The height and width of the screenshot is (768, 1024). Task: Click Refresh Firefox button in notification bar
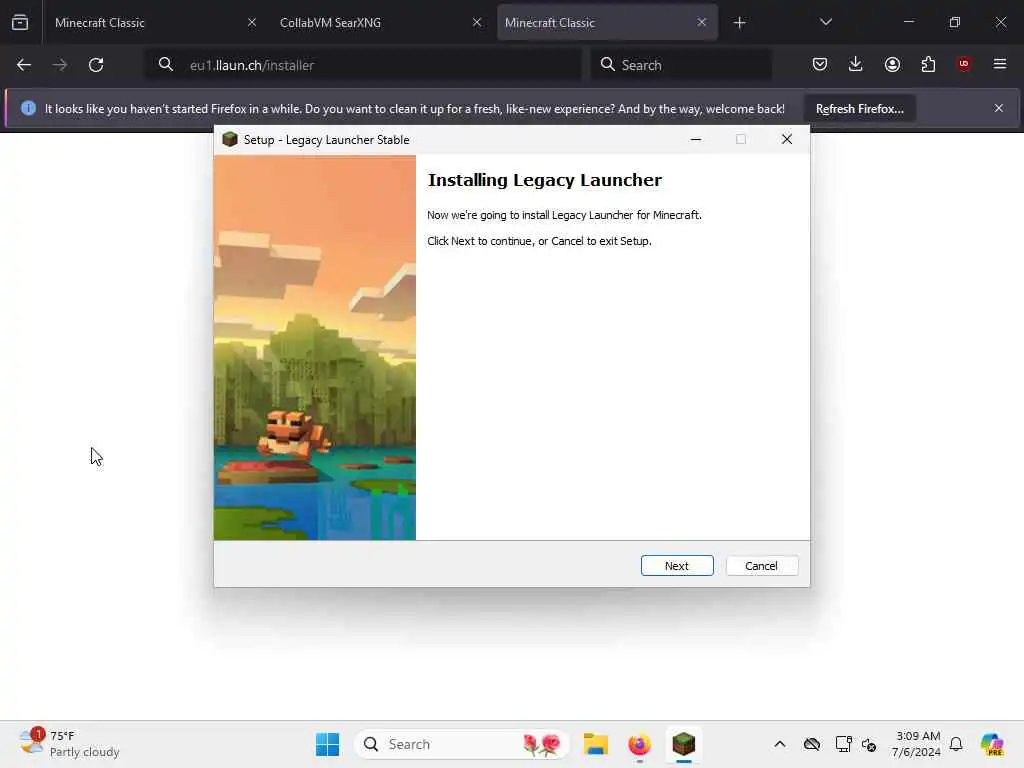coord(859,108)
